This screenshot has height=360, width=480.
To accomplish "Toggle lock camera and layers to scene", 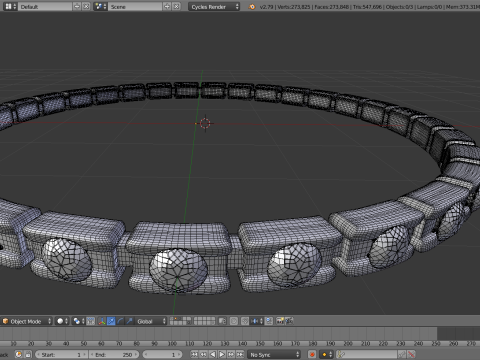I will click(x=222, y=321).
